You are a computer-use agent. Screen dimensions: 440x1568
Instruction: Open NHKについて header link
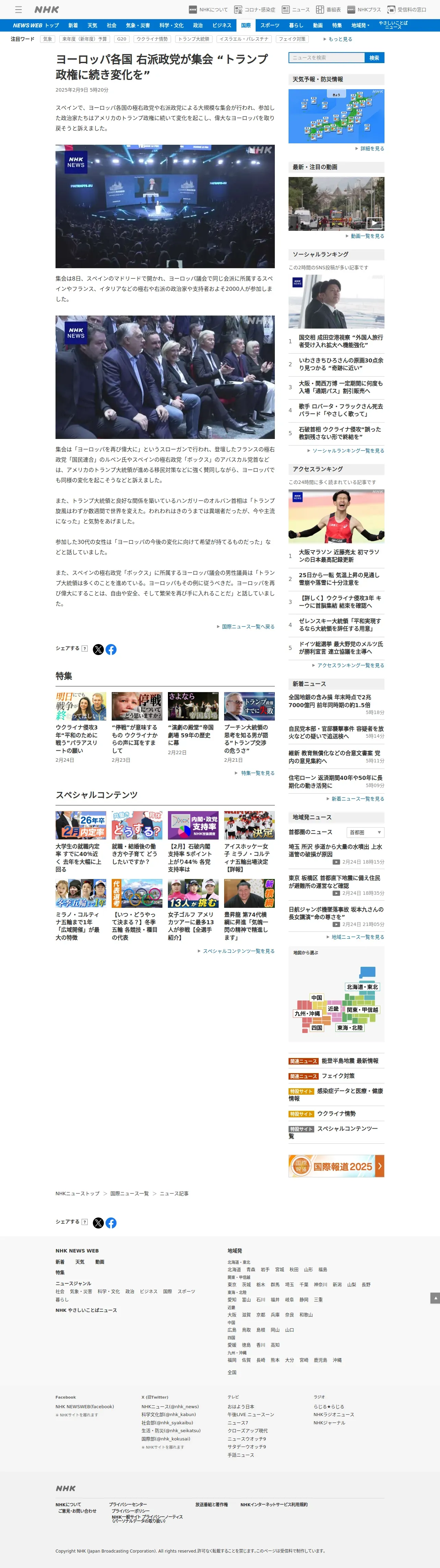[208, 10]
